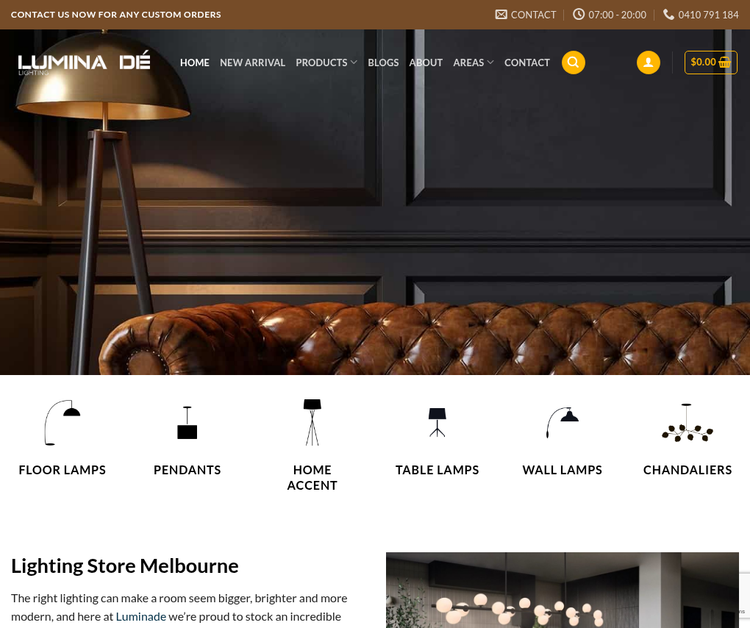Follow the Luminade text link
The height and width of the screenshot is (628, 750).
(x=141, y=617)
